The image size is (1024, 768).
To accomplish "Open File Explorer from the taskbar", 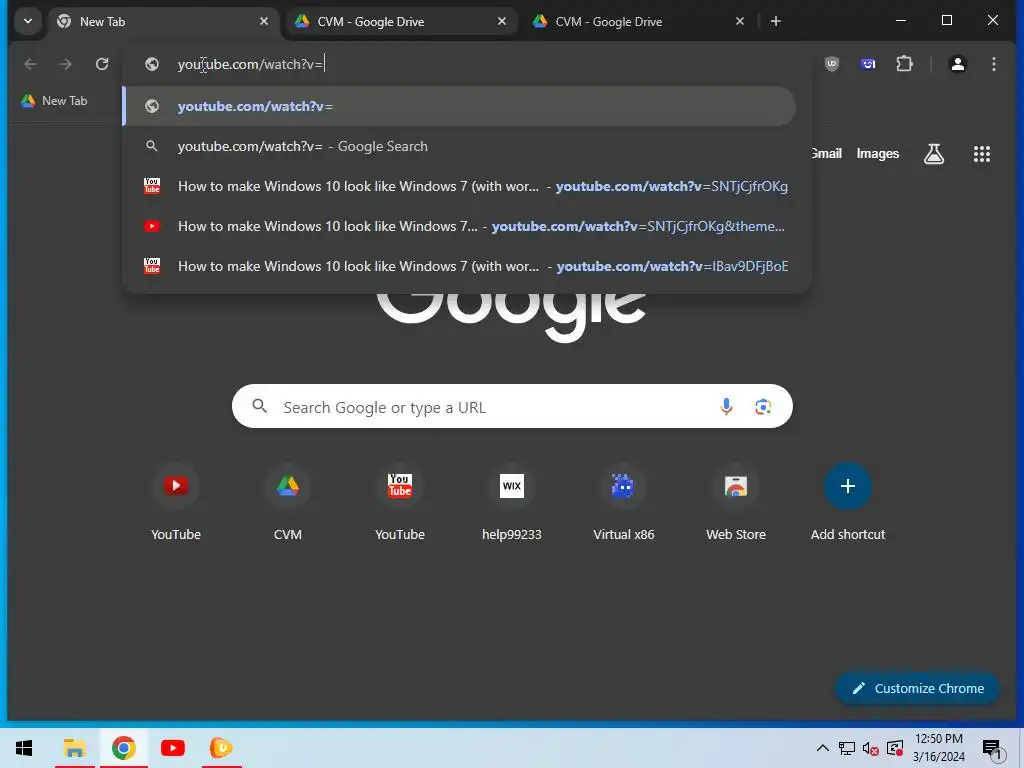I will pos(74,748).
